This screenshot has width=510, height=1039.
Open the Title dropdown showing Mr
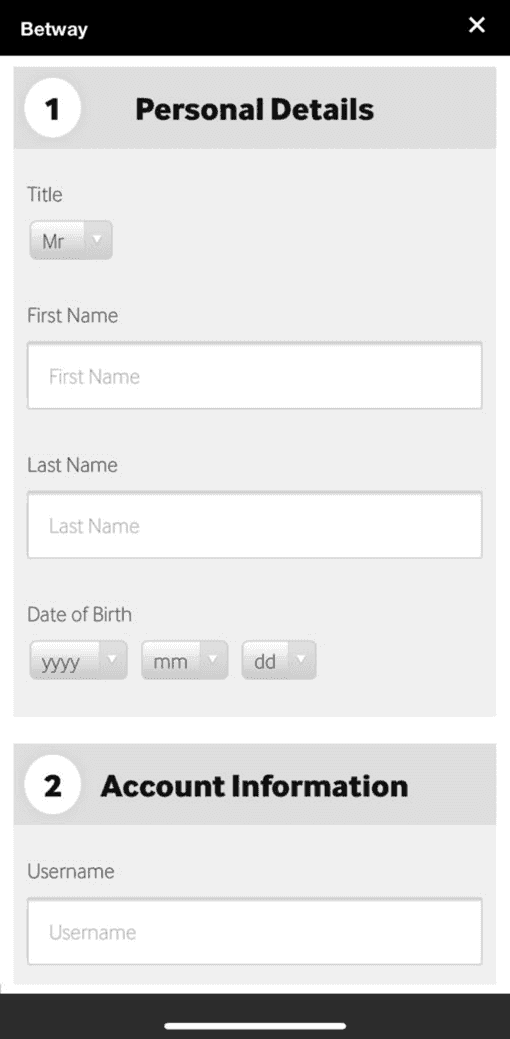71,240
